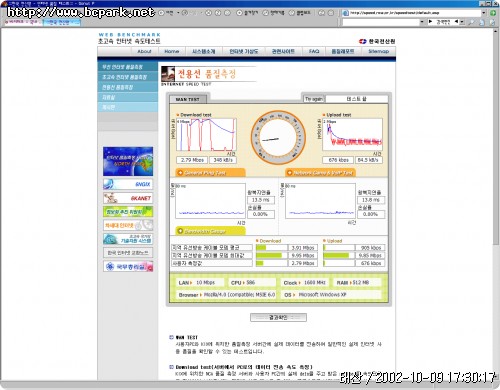Viewport: 500px width, 390px height.
Task: Click the 전용선 품질측정 sidebar link
Action: (128, 87)
